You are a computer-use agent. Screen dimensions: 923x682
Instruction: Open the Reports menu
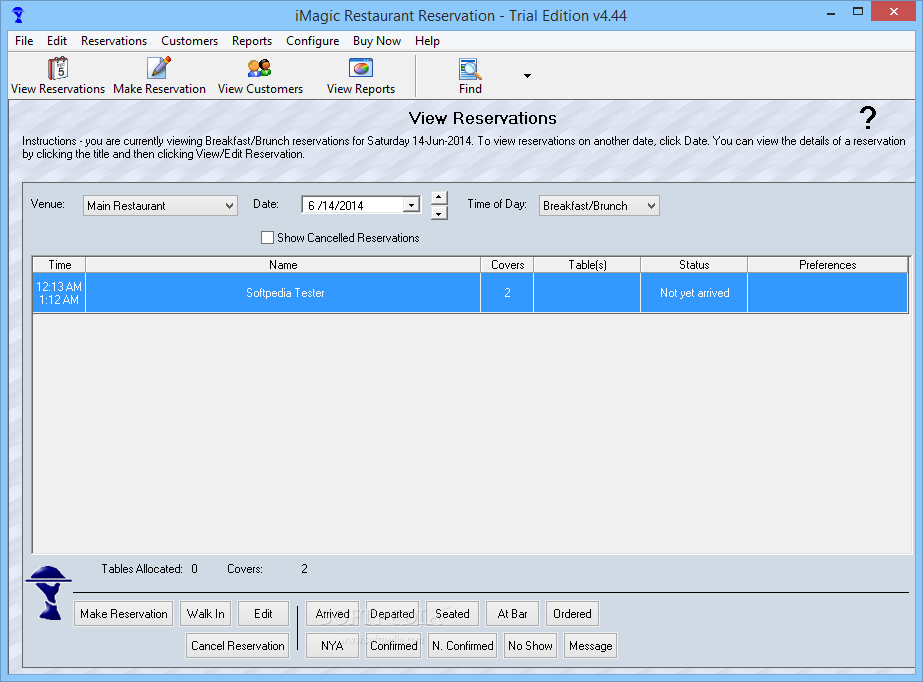coord(252,41)
